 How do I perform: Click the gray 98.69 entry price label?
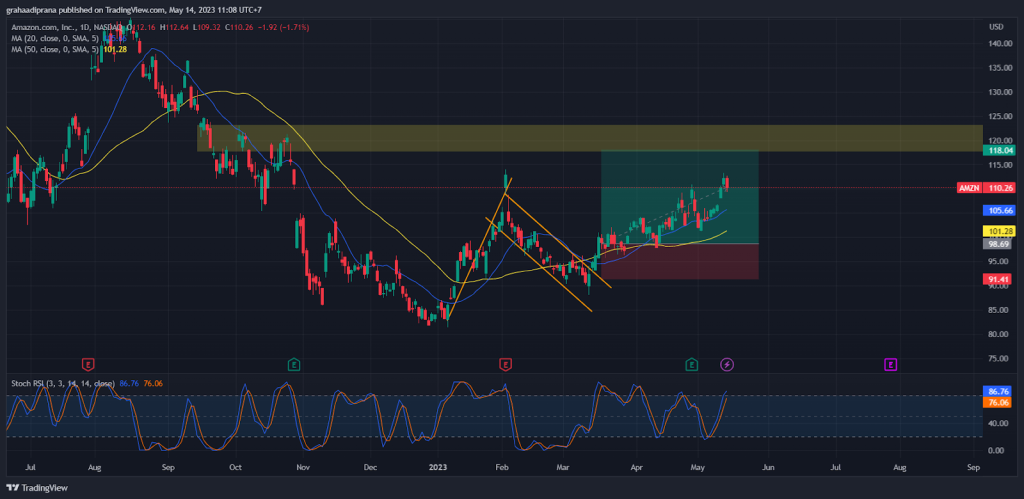pos(999,244)
